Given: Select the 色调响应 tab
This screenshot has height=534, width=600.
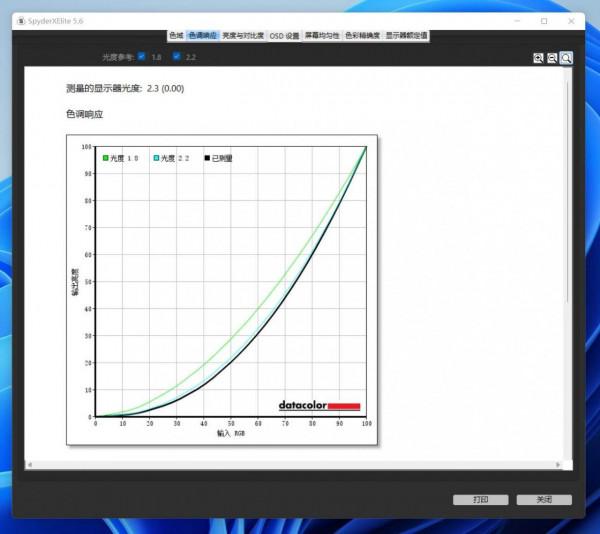Looking at the screenshot, I should pyautogui.click(x=202, y=35).
